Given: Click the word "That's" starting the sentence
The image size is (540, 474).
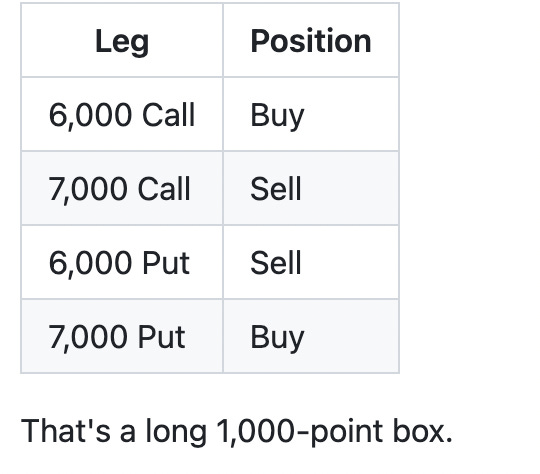Looking at the screenshot, I should click(66, 431).
